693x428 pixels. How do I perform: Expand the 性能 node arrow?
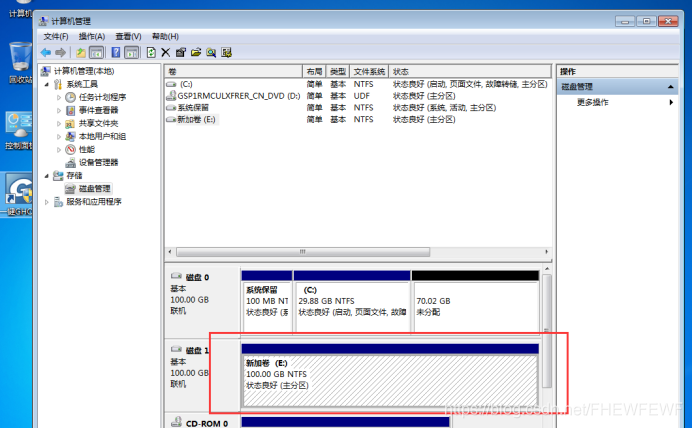tap(59, 149)
